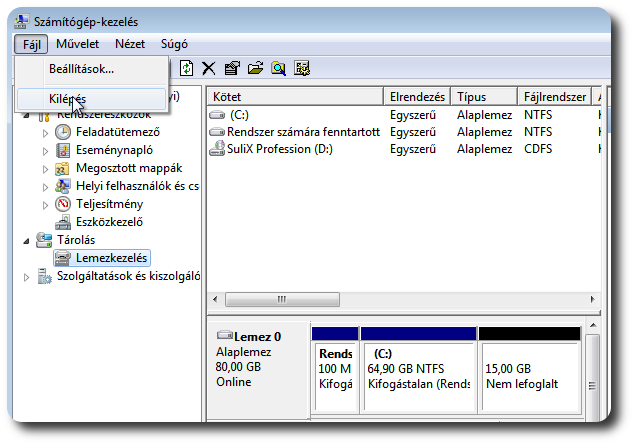This screenshot has width=634, height=445.
Task: Click the properties toolbar icon
Action: 232,68
